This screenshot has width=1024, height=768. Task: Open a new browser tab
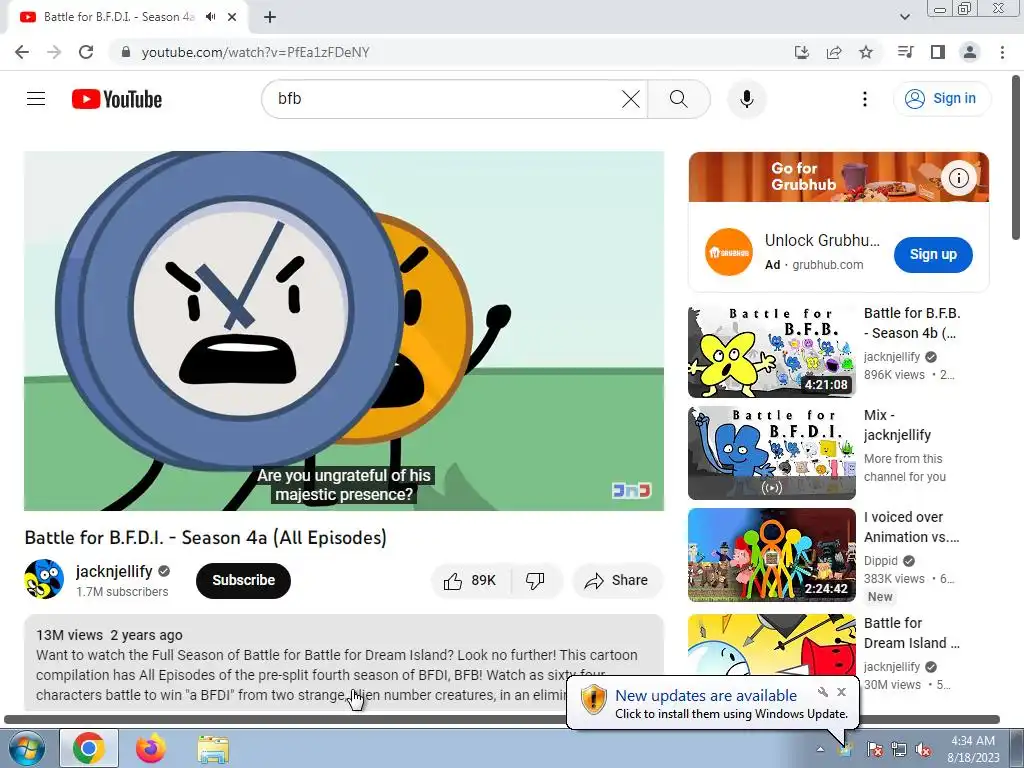[x=270, y=18]
